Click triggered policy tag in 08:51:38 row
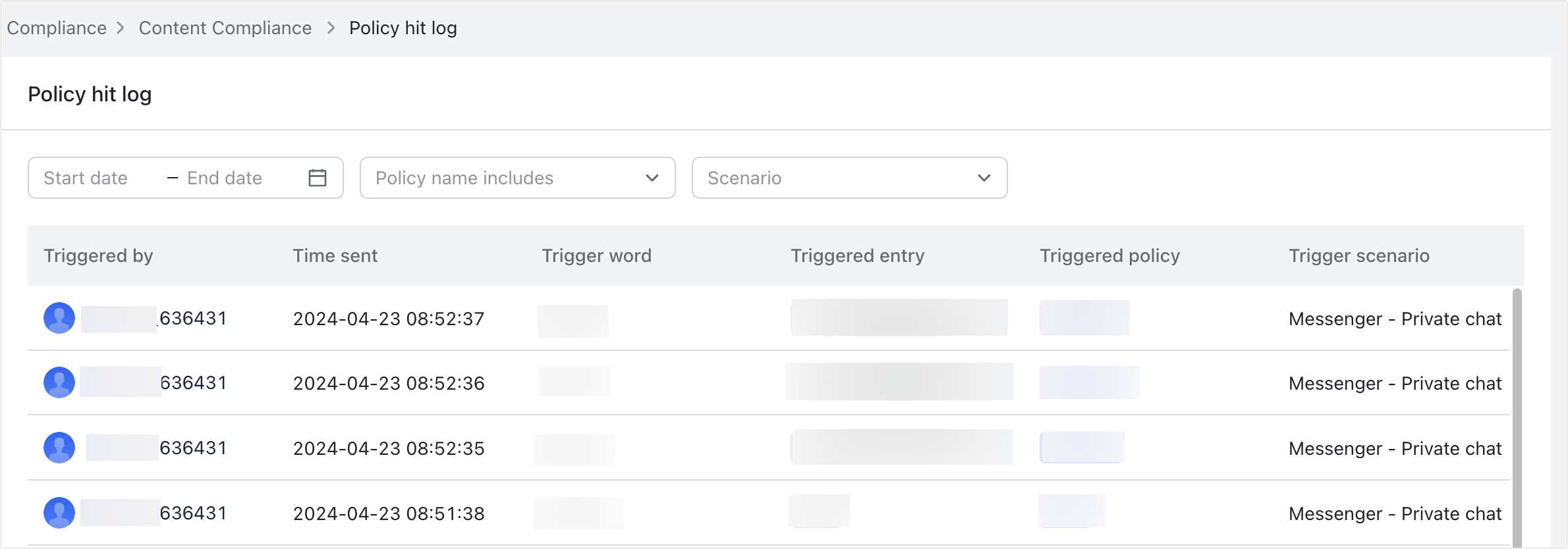Viewport: 1568px width, 549px height. (x=1072, y=511)
